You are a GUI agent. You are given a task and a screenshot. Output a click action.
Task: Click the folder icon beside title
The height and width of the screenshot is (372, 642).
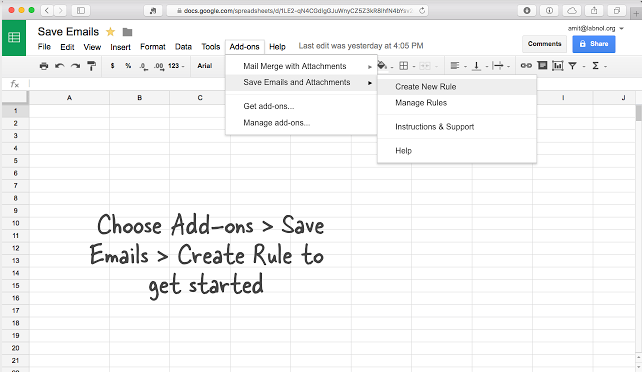[x=127, y=32]
